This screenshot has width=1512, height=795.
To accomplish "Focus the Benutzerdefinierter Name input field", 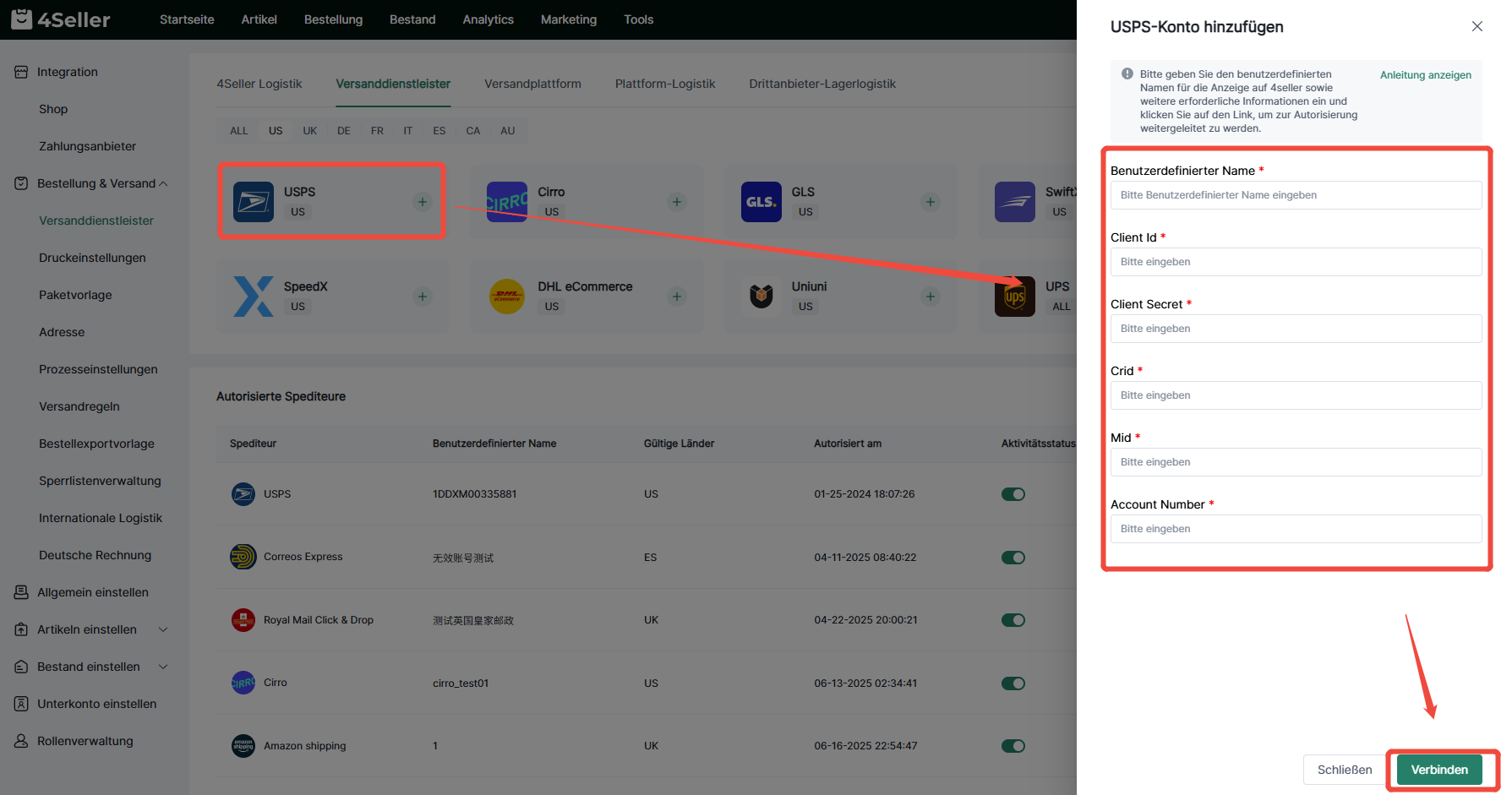I will pos(1296,195).
